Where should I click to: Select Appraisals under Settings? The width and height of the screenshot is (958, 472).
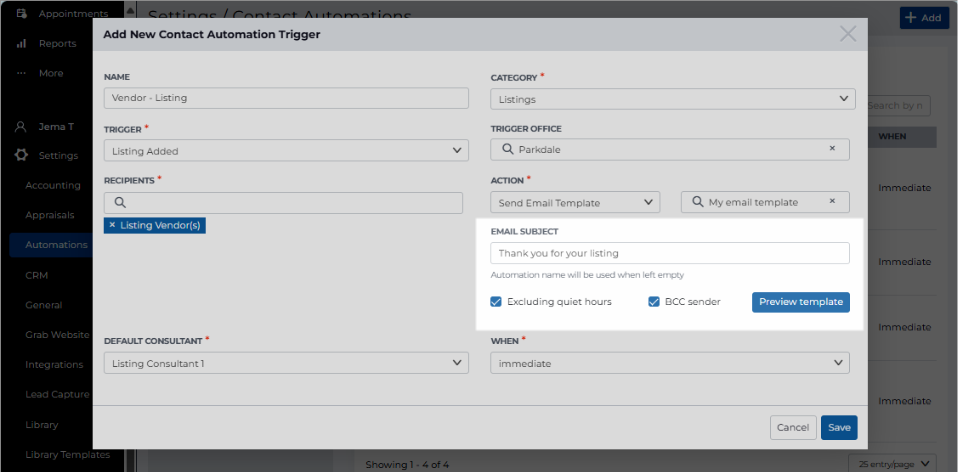click(x=49, y=215)
